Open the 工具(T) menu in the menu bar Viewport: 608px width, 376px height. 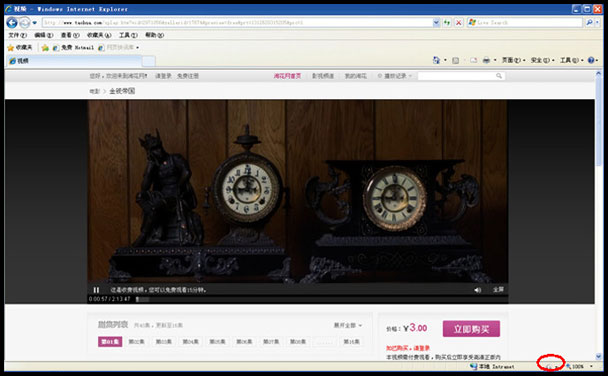point(128,35)
